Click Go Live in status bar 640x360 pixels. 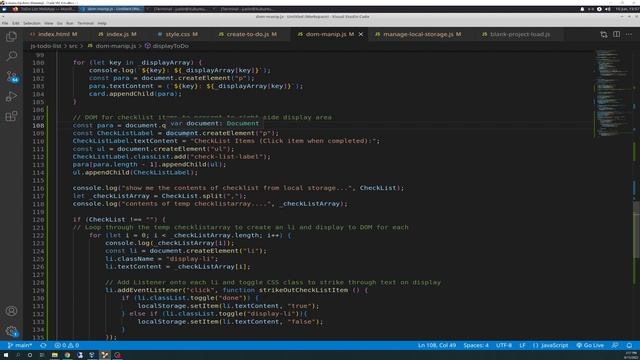(x=590, y=345)
